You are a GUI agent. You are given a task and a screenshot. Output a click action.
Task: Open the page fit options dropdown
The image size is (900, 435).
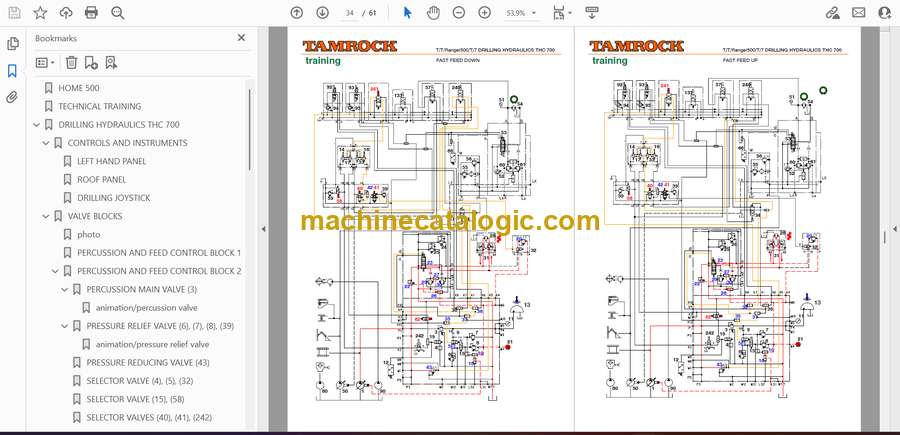coord(562,13)
